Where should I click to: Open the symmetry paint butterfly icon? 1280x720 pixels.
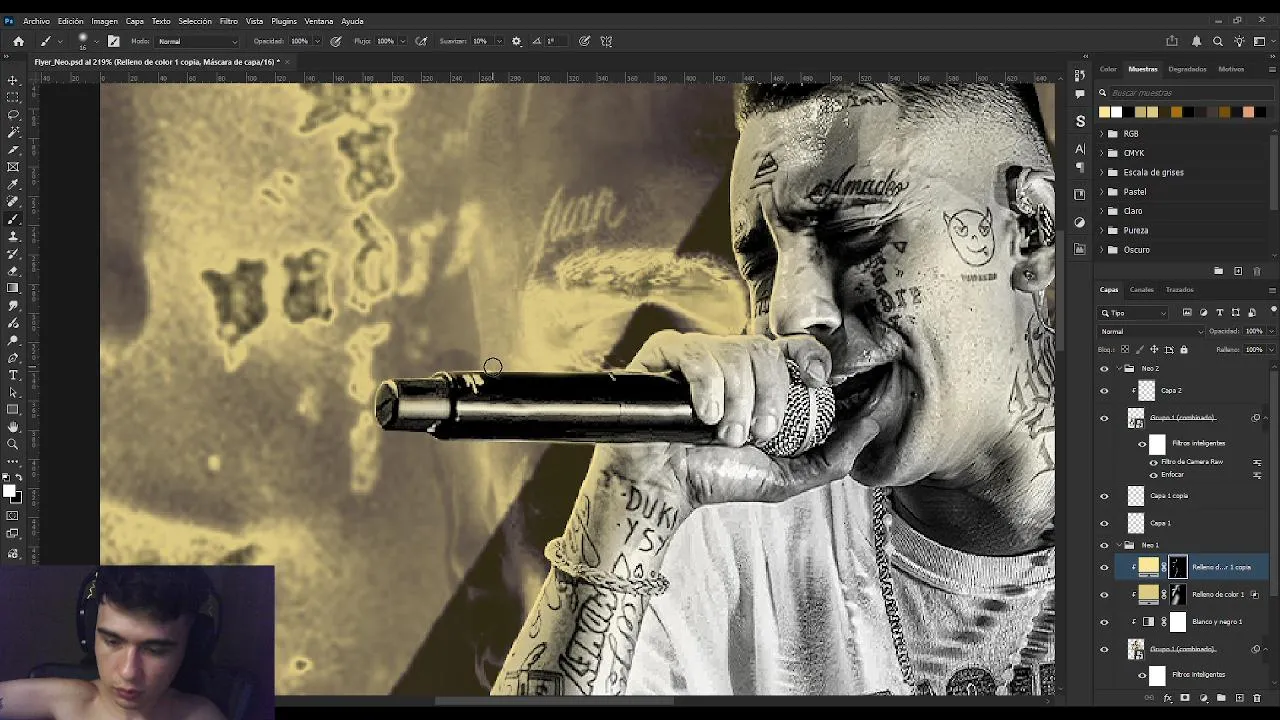tap(606, 41)
